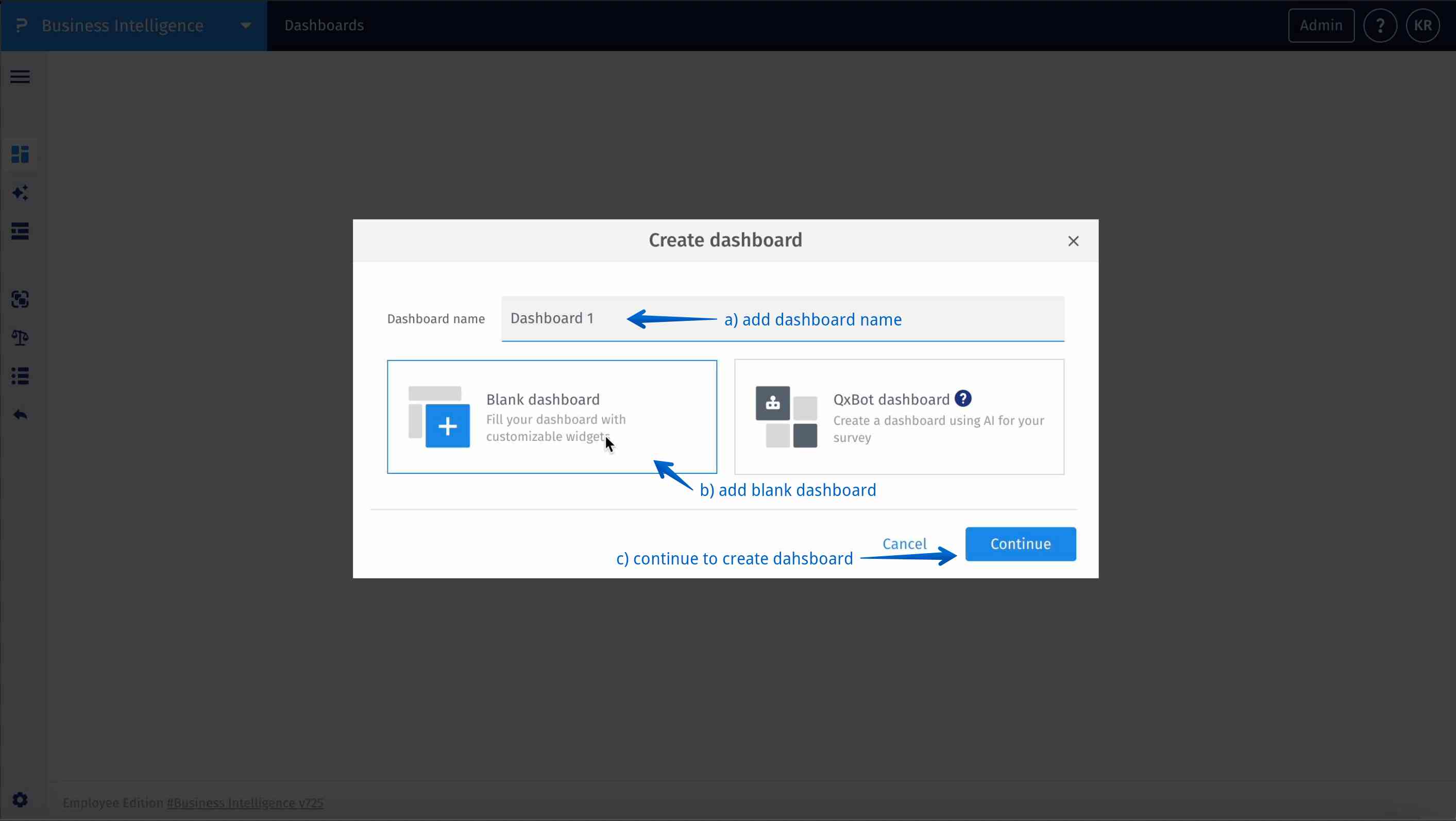
Task: Open the AI sparkles tool in sidebar
Action: point(20,192)
